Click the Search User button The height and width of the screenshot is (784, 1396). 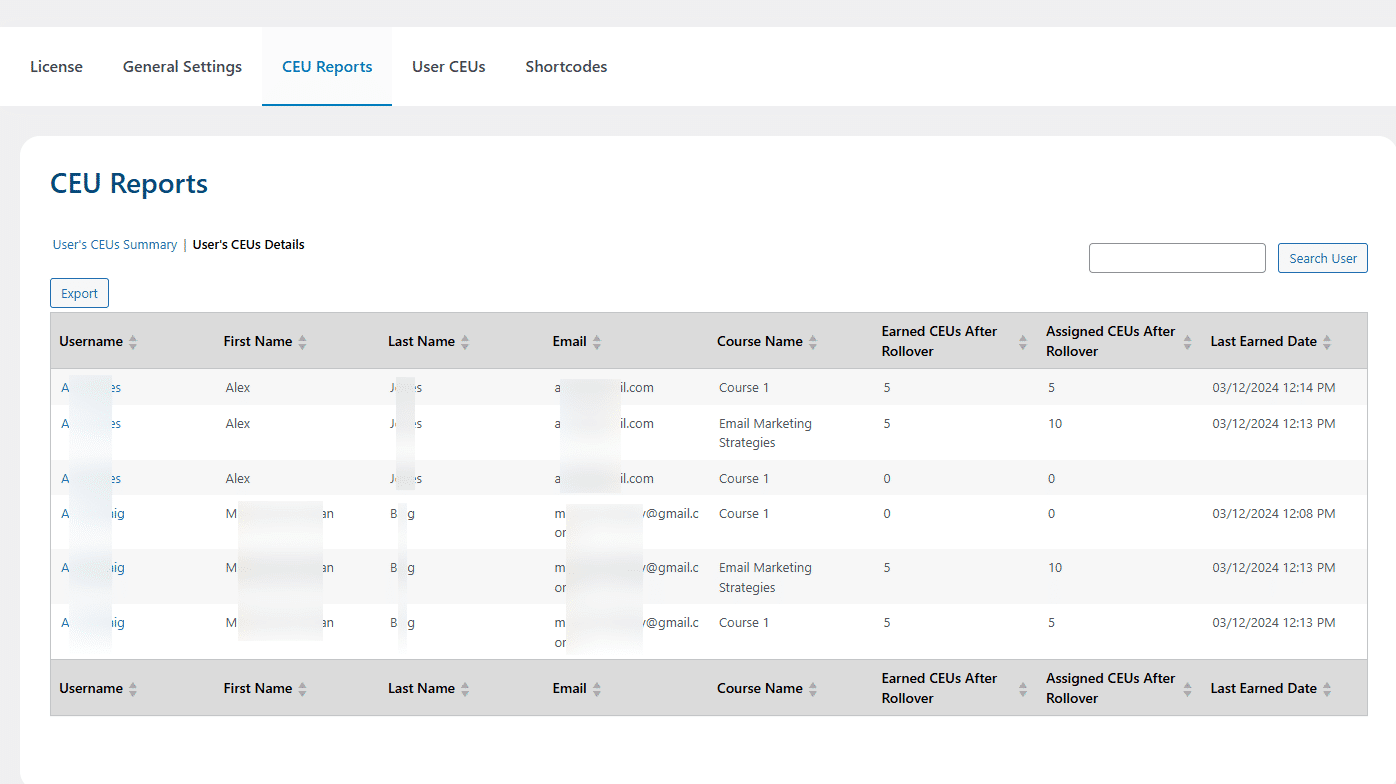[x=1322, y=258]
